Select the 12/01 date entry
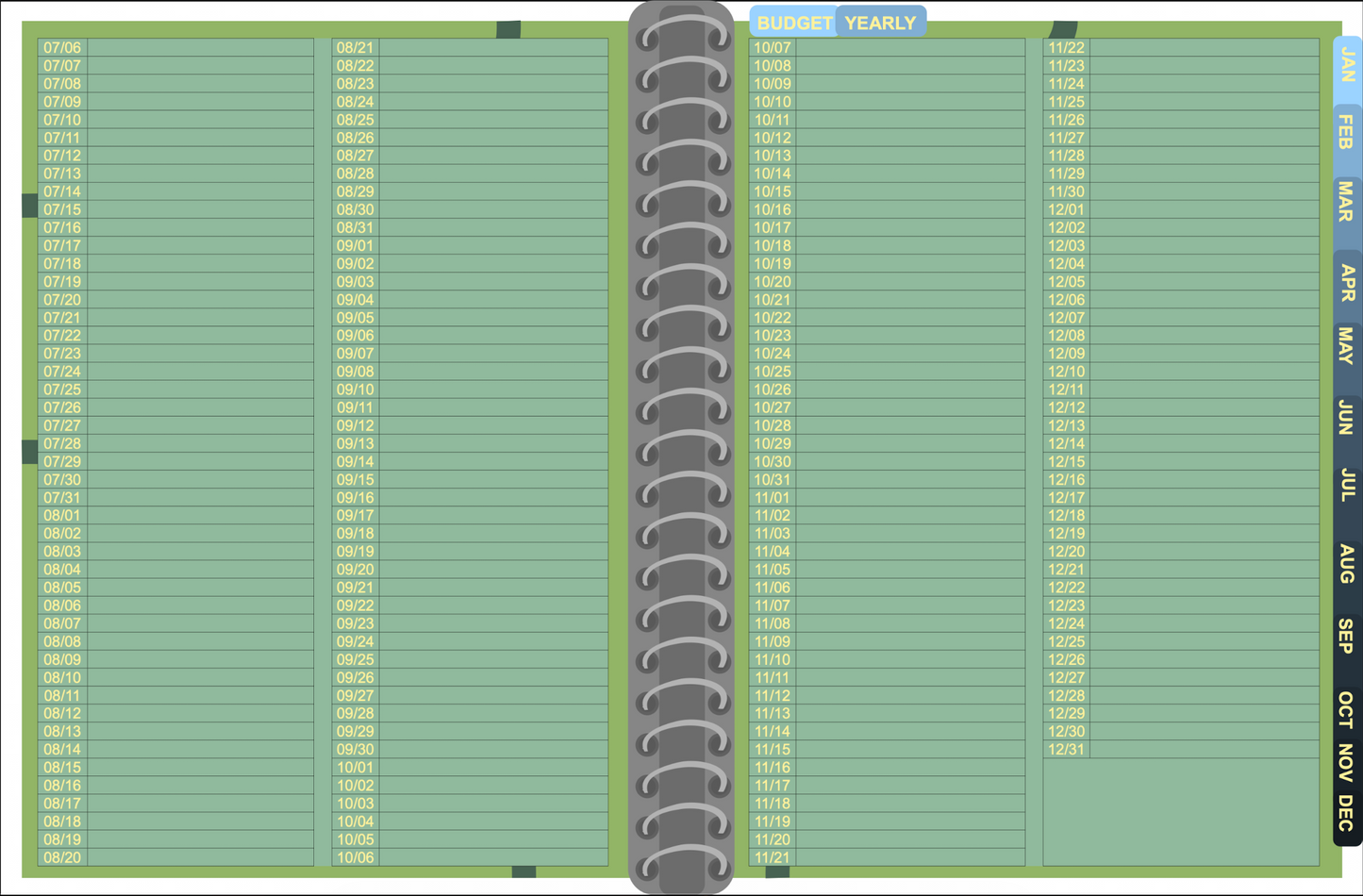Image resolution: width=1363 pixels, height=896 pixels. click(1067, 209)
